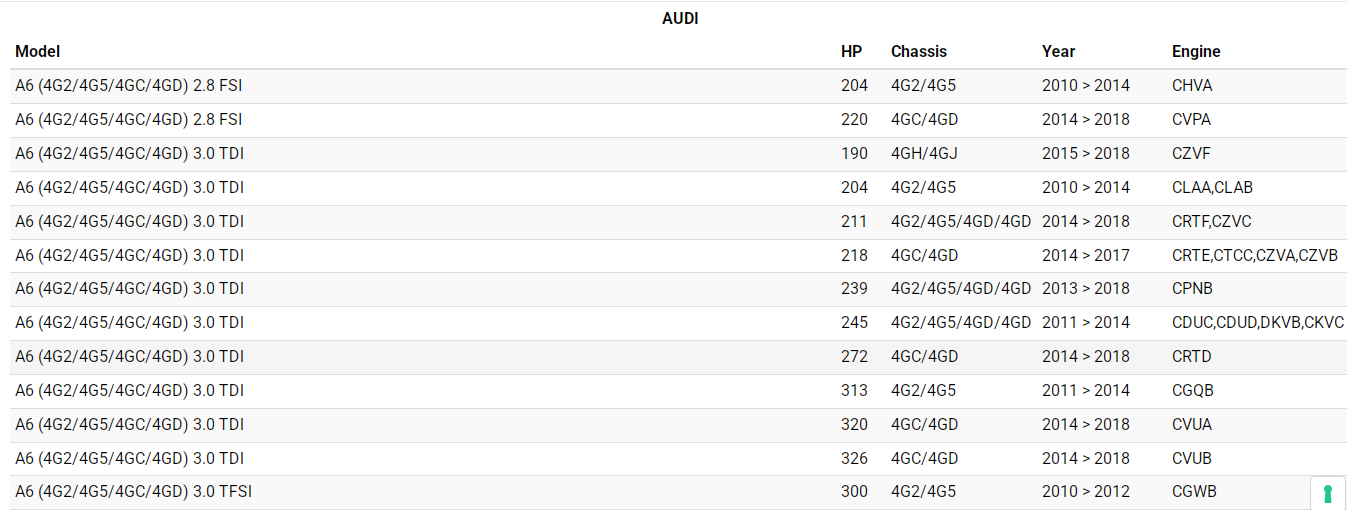The height and width of the screenshot is (510, 1347).
Task: Select the 3.0 TDI 326 HP row
Action: [x=129, y=459]
